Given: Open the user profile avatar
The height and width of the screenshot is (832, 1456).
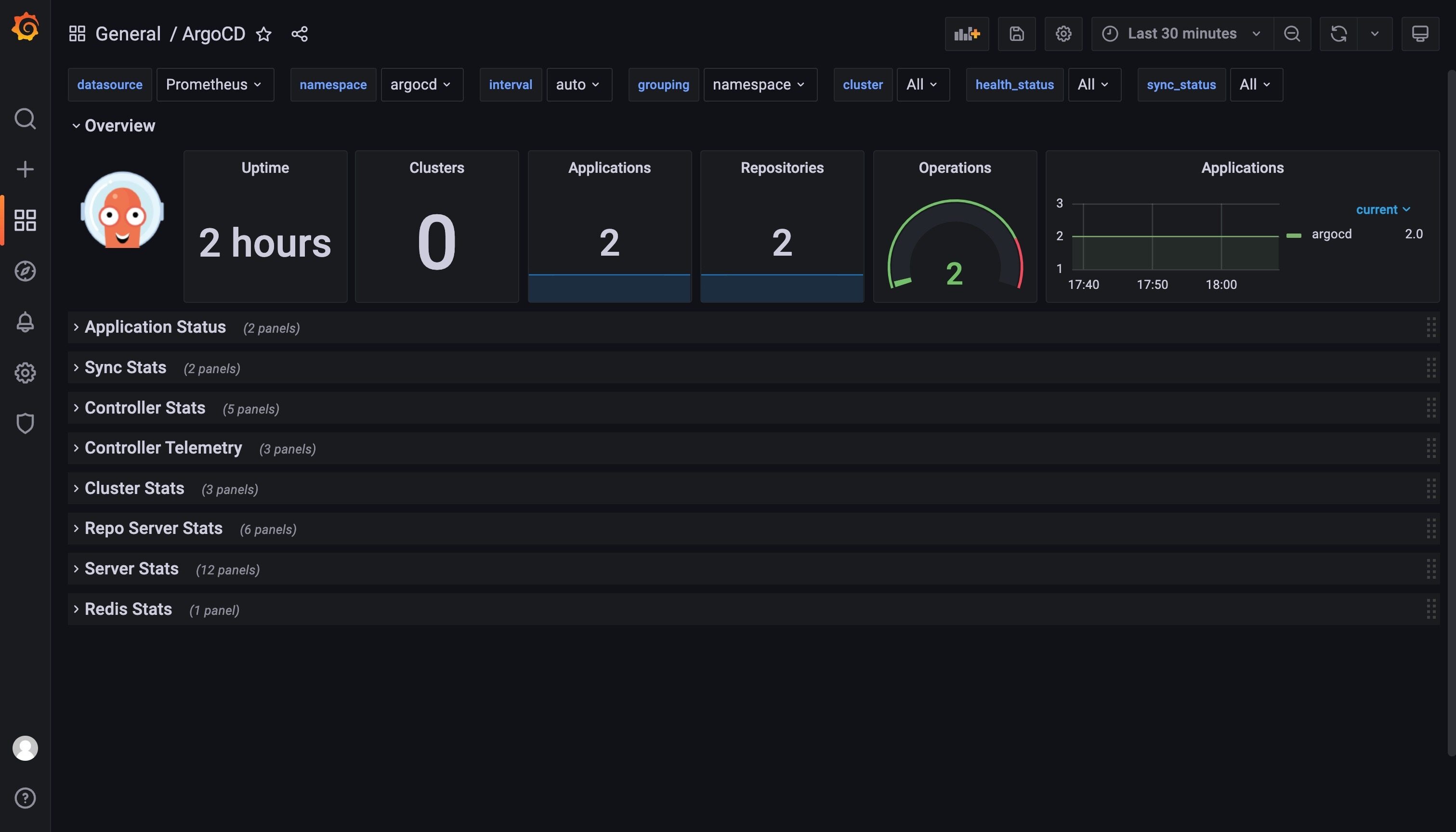Looking at the screenshot, I should [x=25, y=748].
